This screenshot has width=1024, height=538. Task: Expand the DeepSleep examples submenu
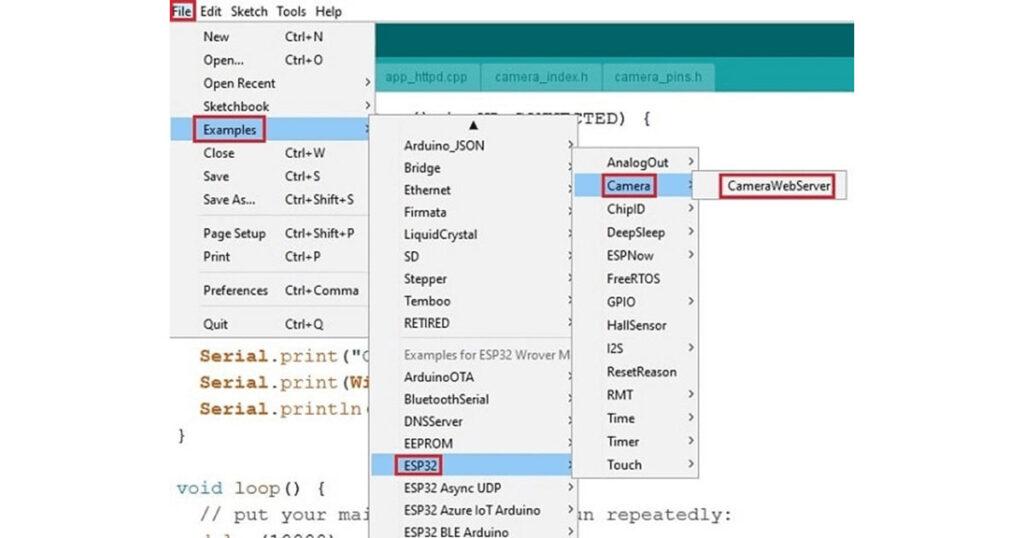635,232
